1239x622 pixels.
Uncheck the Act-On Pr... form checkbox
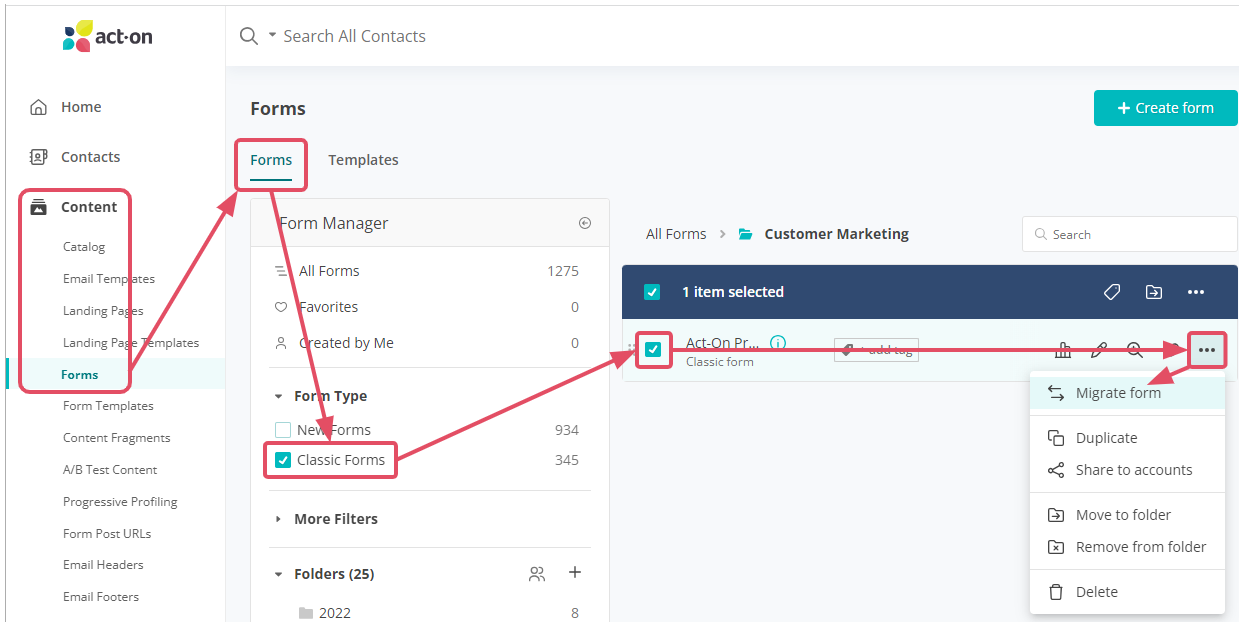[x=653, y=349]
